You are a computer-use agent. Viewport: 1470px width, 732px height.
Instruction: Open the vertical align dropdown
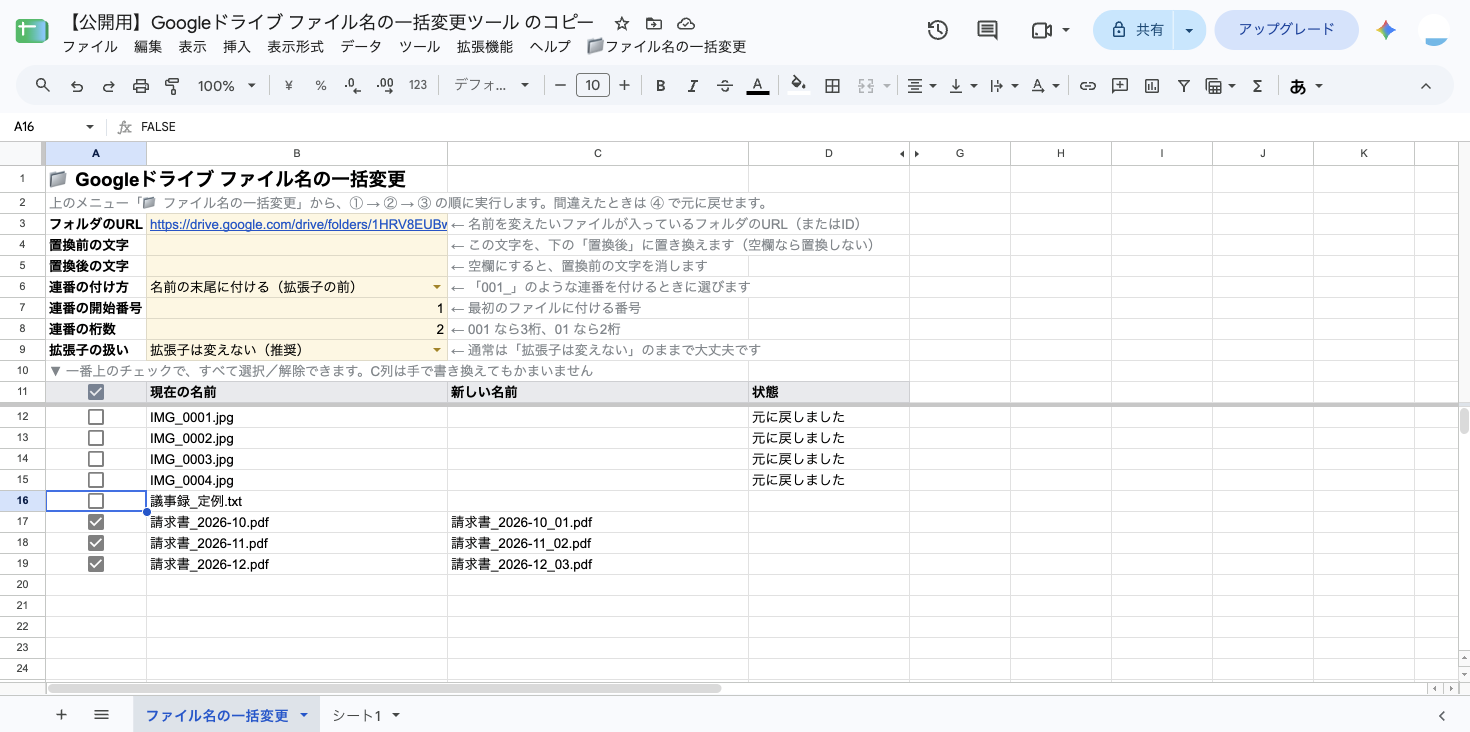963,86
